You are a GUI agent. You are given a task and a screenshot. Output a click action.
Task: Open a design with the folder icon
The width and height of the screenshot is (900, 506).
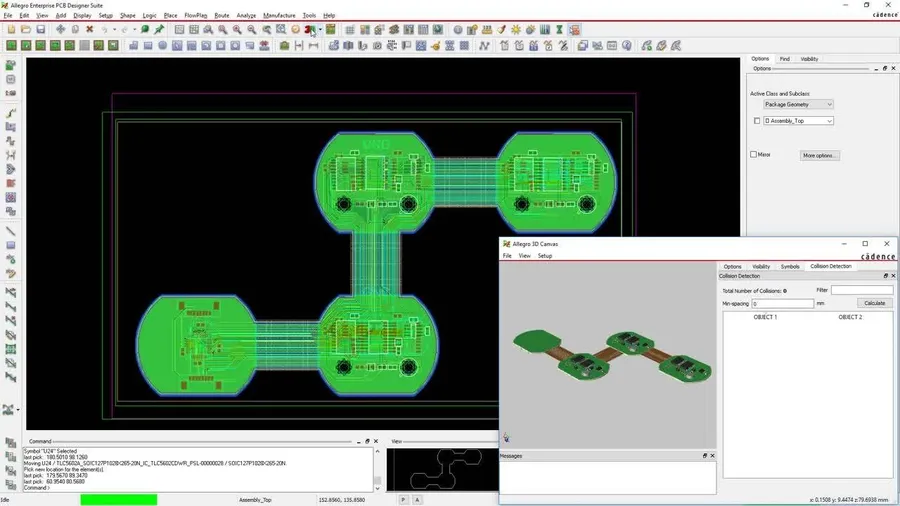click(x=26, y=29)
